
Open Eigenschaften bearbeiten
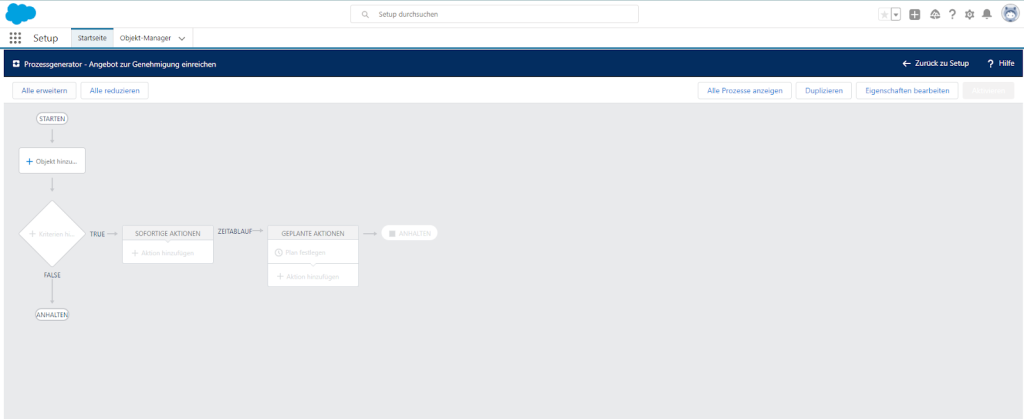(x=907, y=90)
